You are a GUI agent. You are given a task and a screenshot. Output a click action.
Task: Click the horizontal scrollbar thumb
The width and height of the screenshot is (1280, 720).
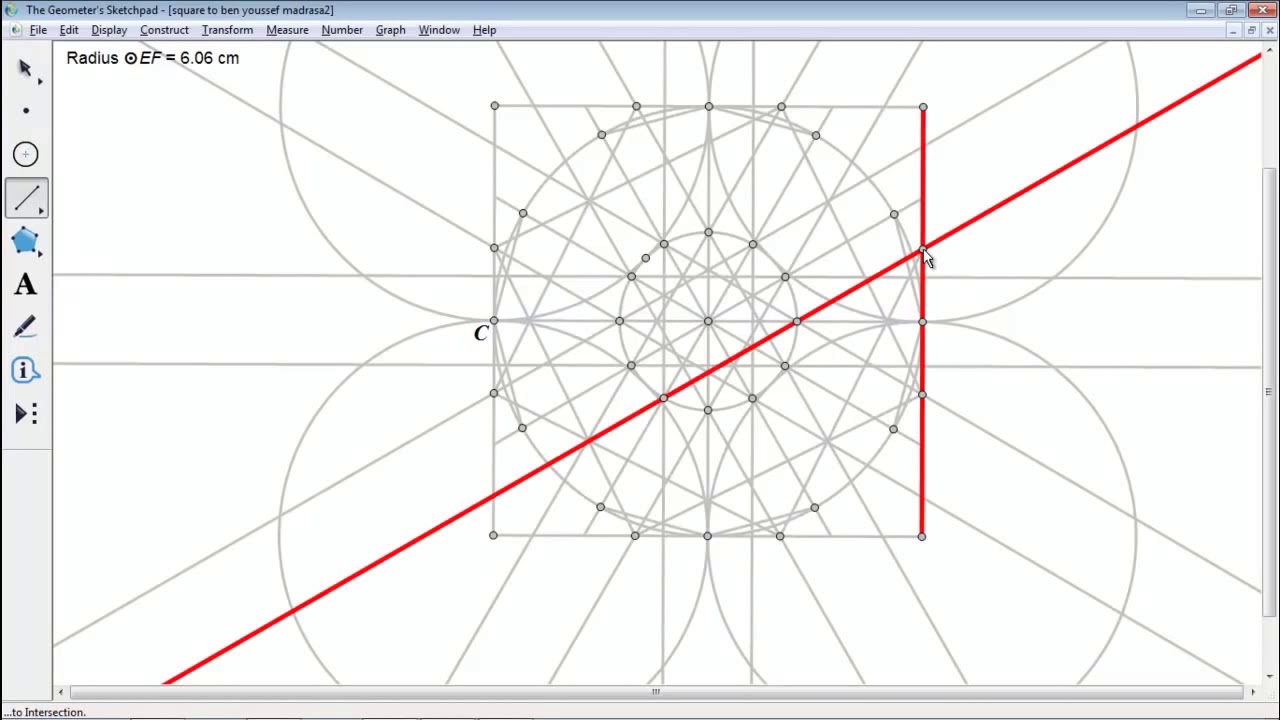(656, 691)
